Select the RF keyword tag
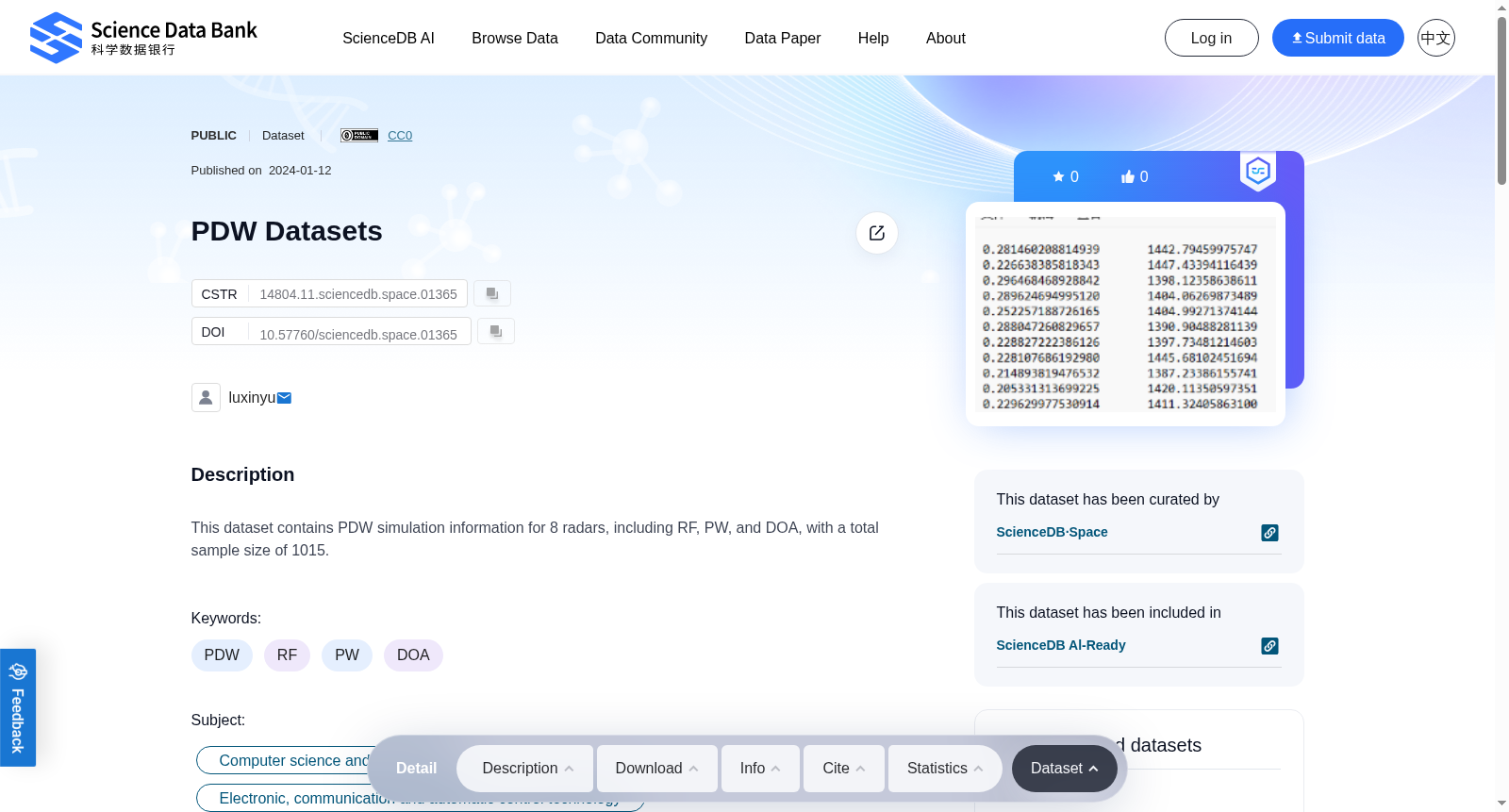This screenshot has height=812, width=1509. 287,655
